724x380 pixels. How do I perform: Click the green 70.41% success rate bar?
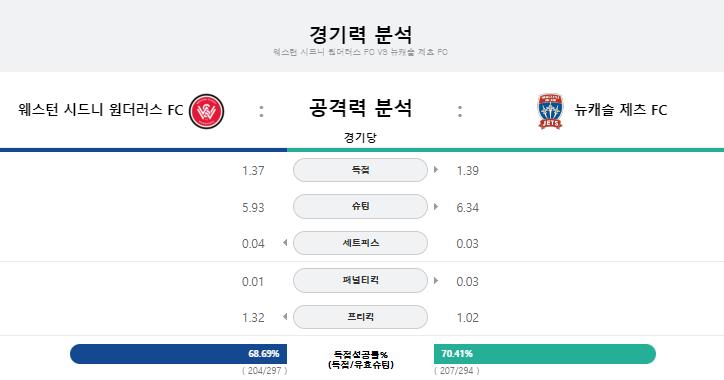(545, 354)
